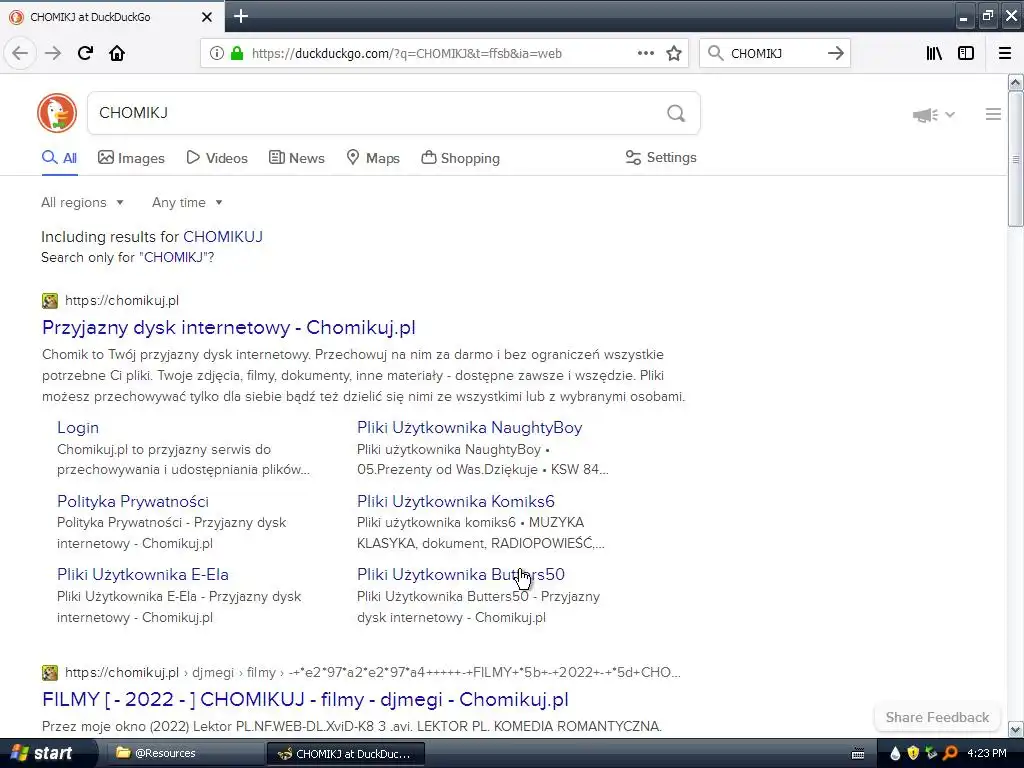Expand the Any time filter dropdown
The height and width of the screenshot is (768, 1024).
[x=187, y=202]
